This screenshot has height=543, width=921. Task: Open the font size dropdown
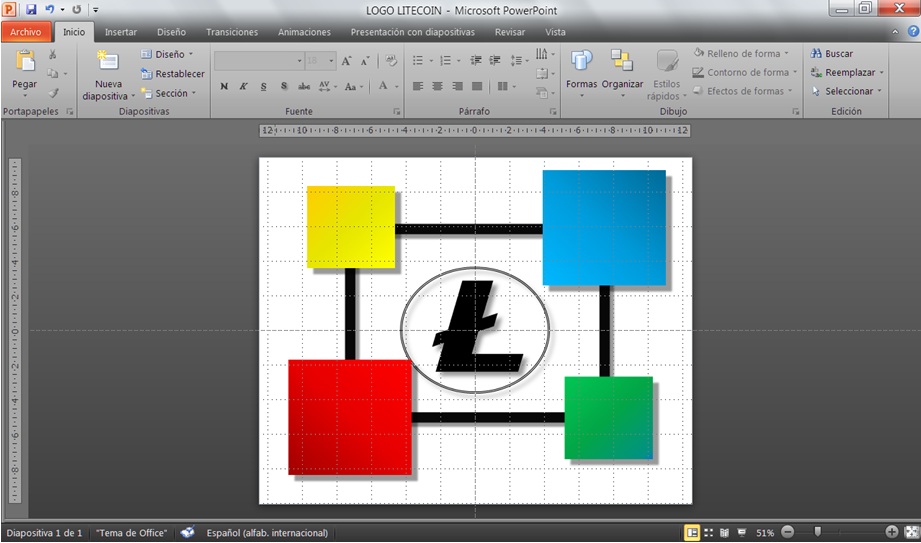coord(331,61)
